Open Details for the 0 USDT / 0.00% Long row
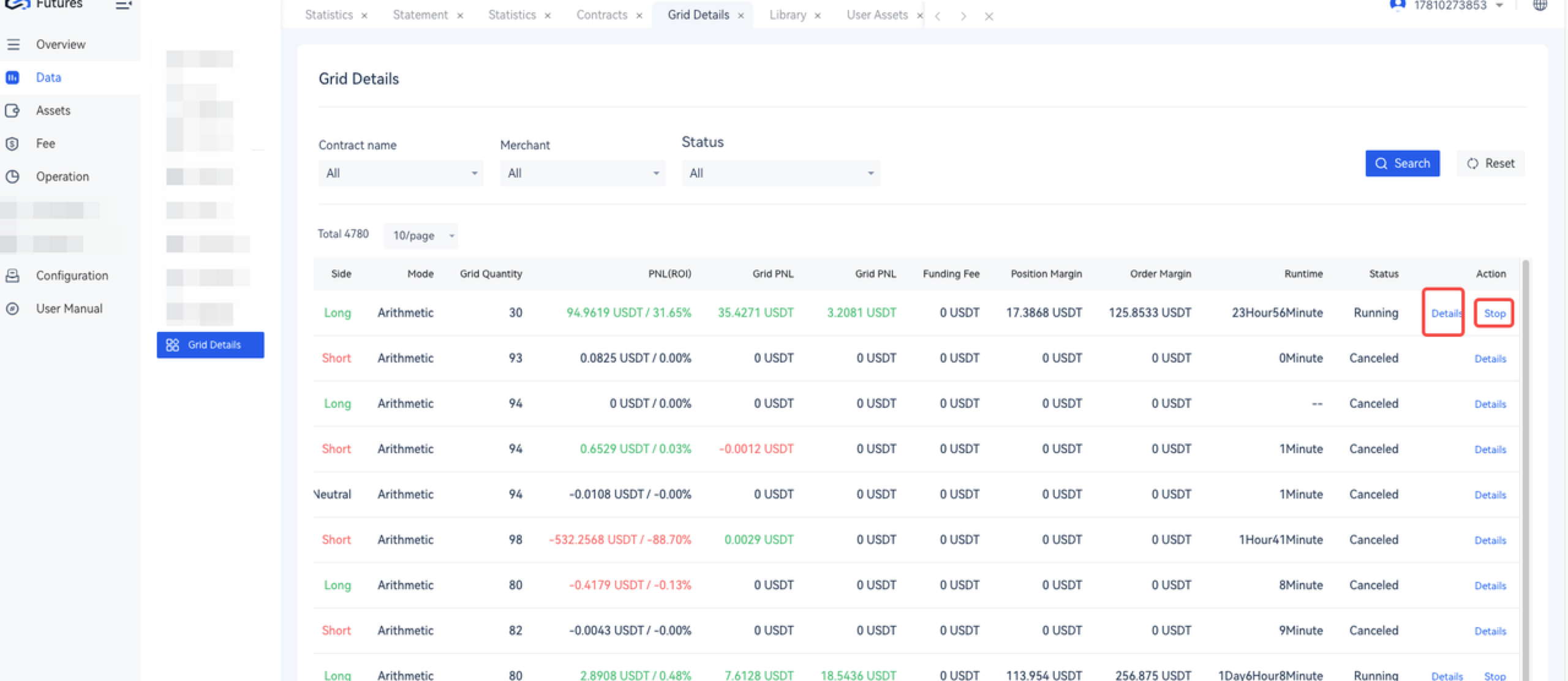Viewport: 1568px width, 681px height. [1490, 404]
